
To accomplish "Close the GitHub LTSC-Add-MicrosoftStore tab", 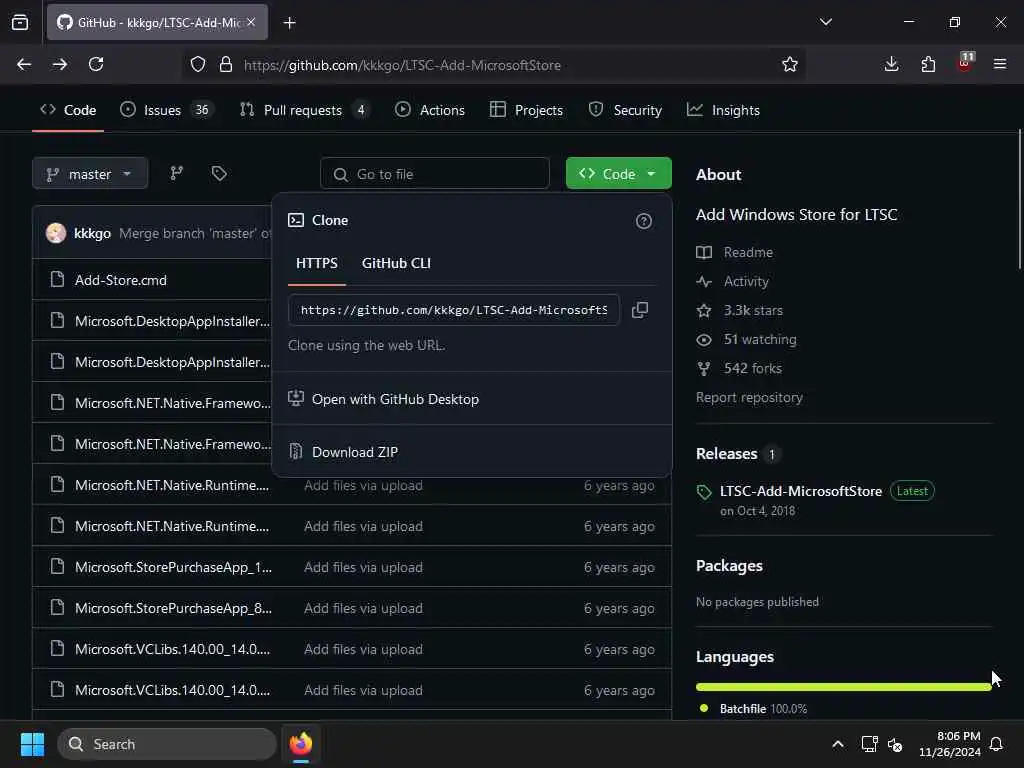I will pos(251,22).
